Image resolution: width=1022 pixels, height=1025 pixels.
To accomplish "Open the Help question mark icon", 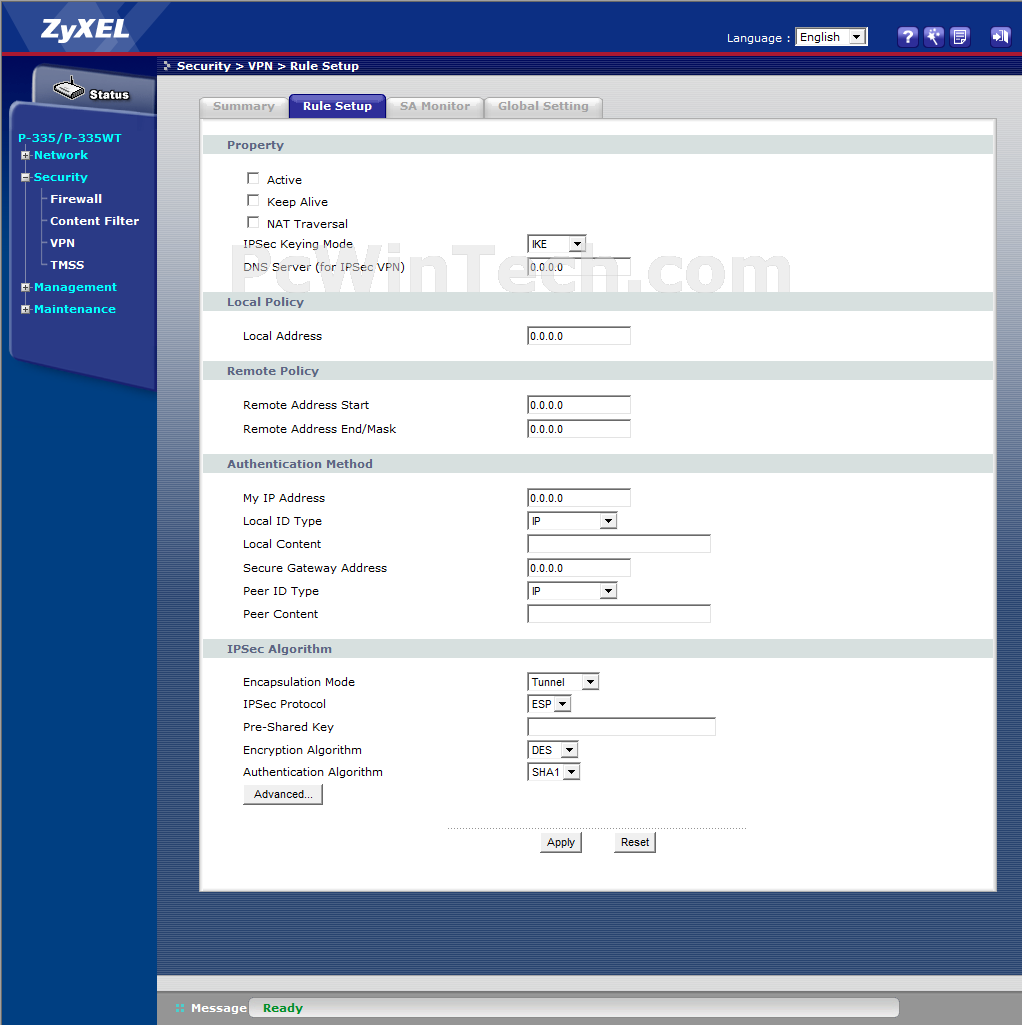I will click(907, 37).
